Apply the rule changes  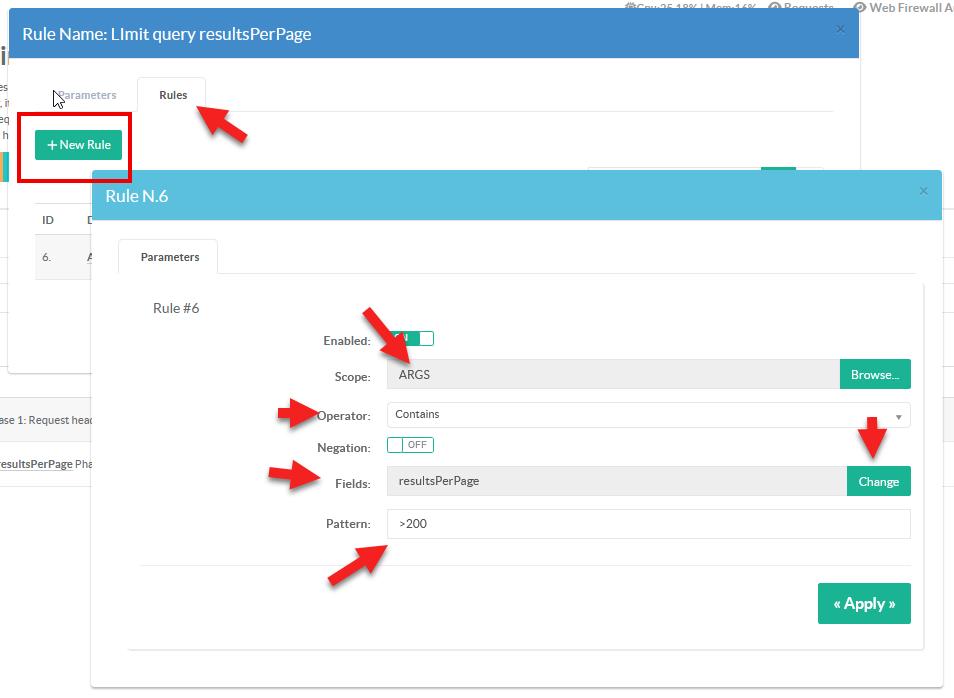coord(864,604)
